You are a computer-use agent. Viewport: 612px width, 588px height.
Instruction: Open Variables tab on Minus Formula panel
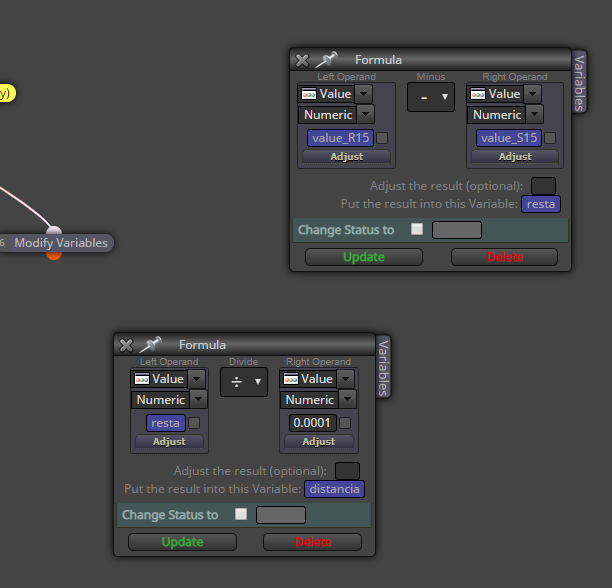pos(579,83)
